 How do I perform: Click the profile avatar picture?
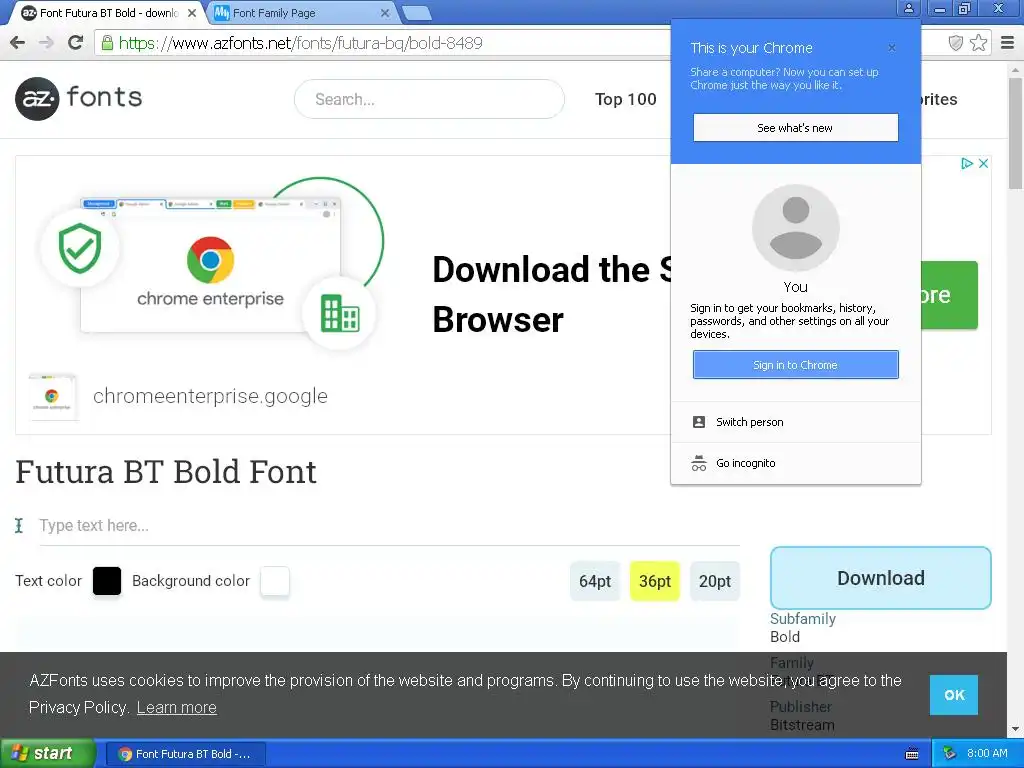click(x=795, y=227)
